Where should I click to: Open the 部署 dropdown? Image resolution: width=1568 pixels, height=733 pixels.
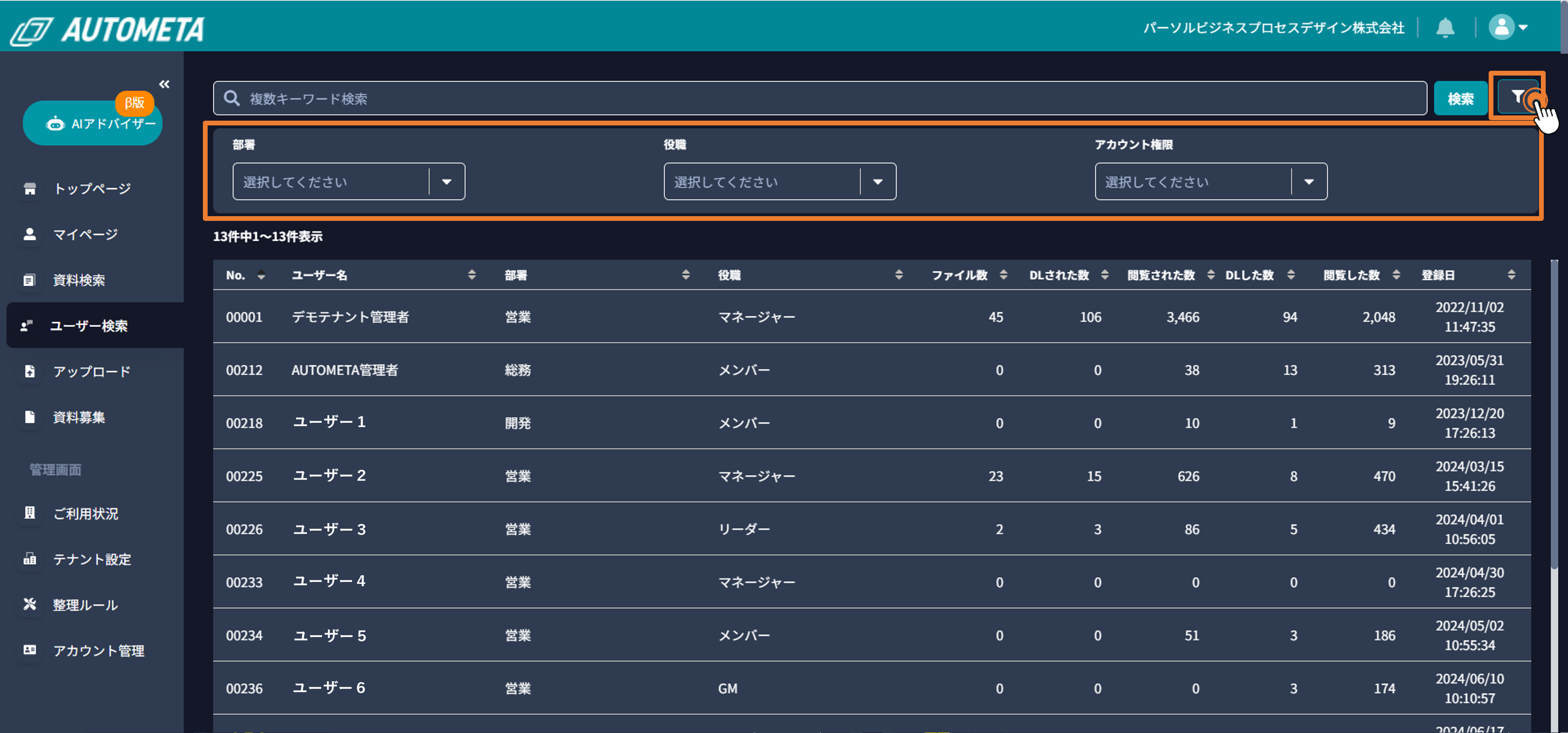coord(349,181)
